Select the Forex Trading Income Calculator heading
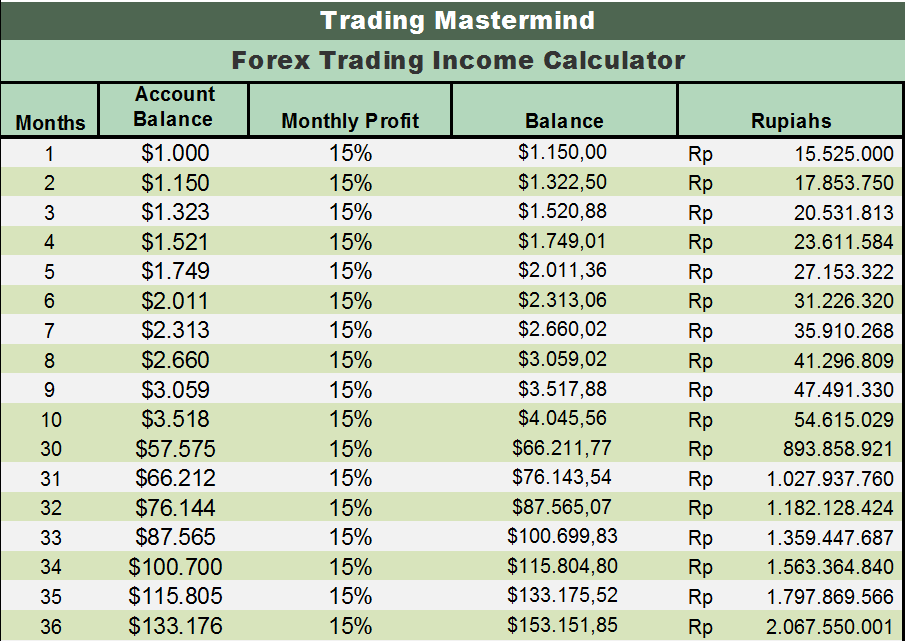The image size is (908, 643). (457, 61)
